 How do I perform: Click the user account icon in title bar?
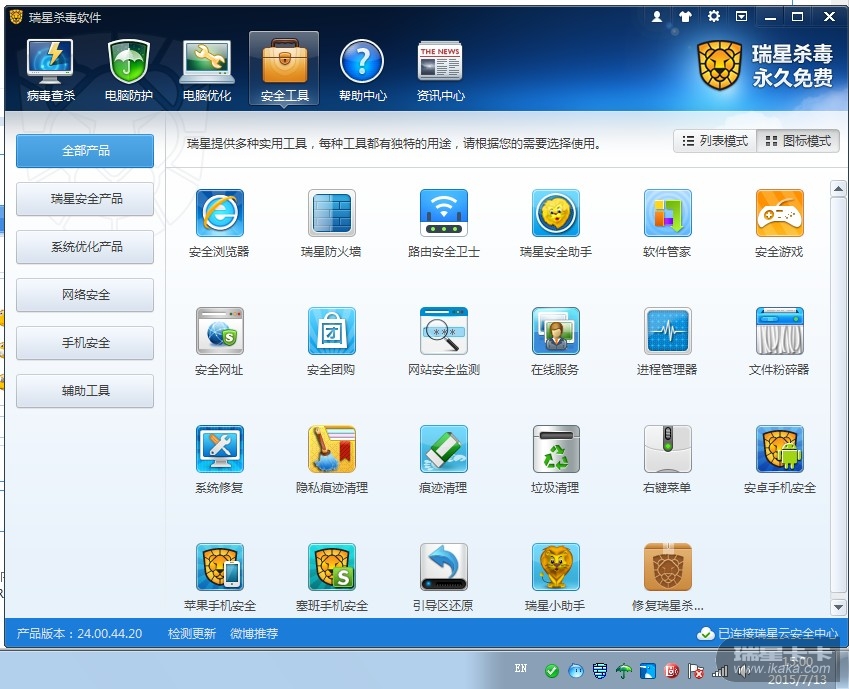tap(657, 17)
